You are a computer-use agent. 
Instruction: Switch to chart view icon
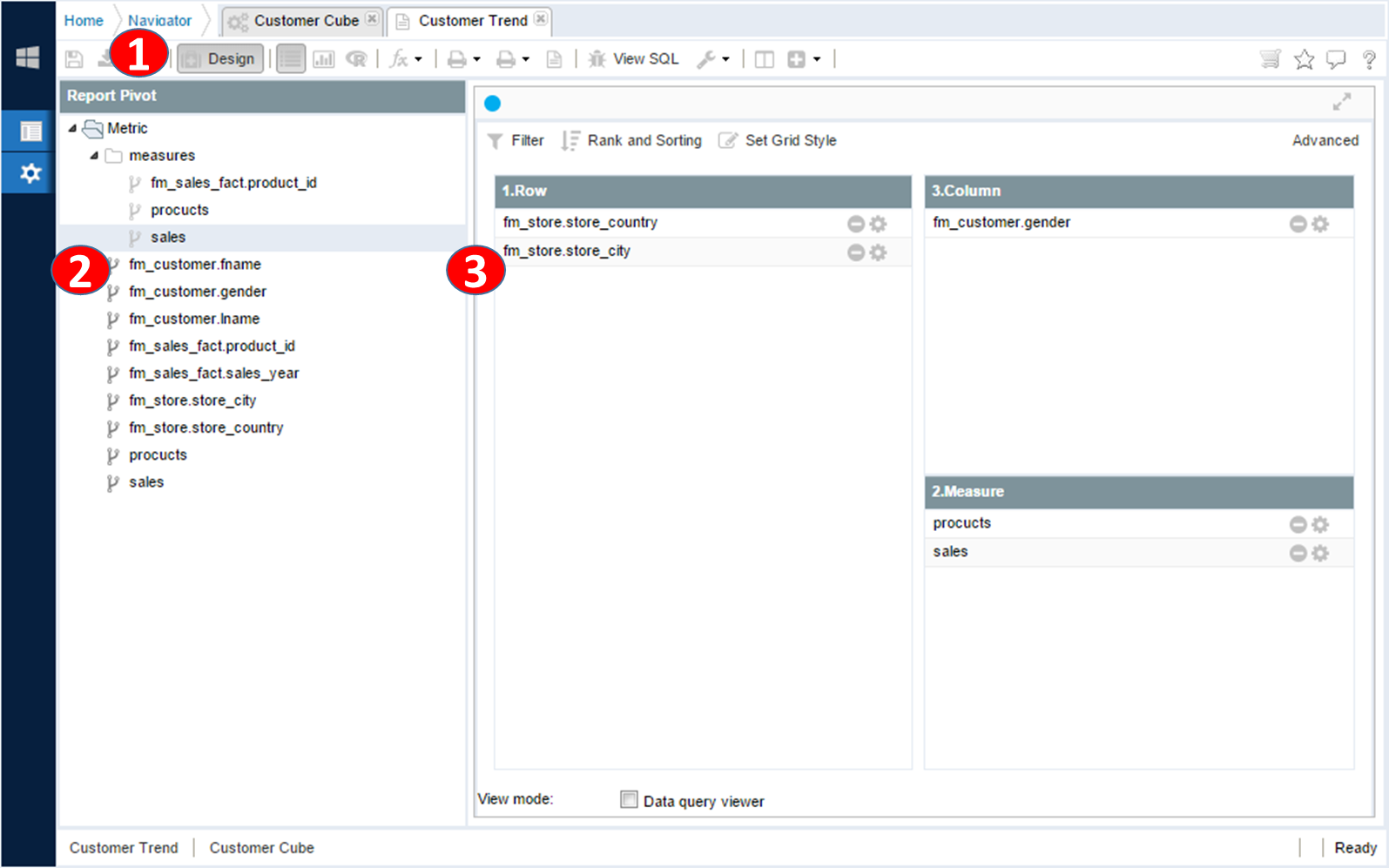tap(324, 59)
